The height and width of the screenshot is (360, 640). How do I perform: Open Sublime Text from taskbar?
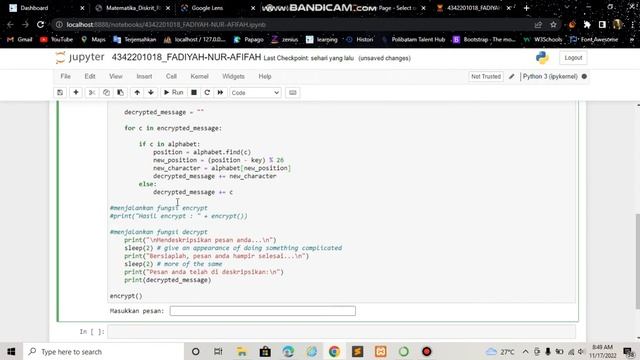tap(358, 351)
